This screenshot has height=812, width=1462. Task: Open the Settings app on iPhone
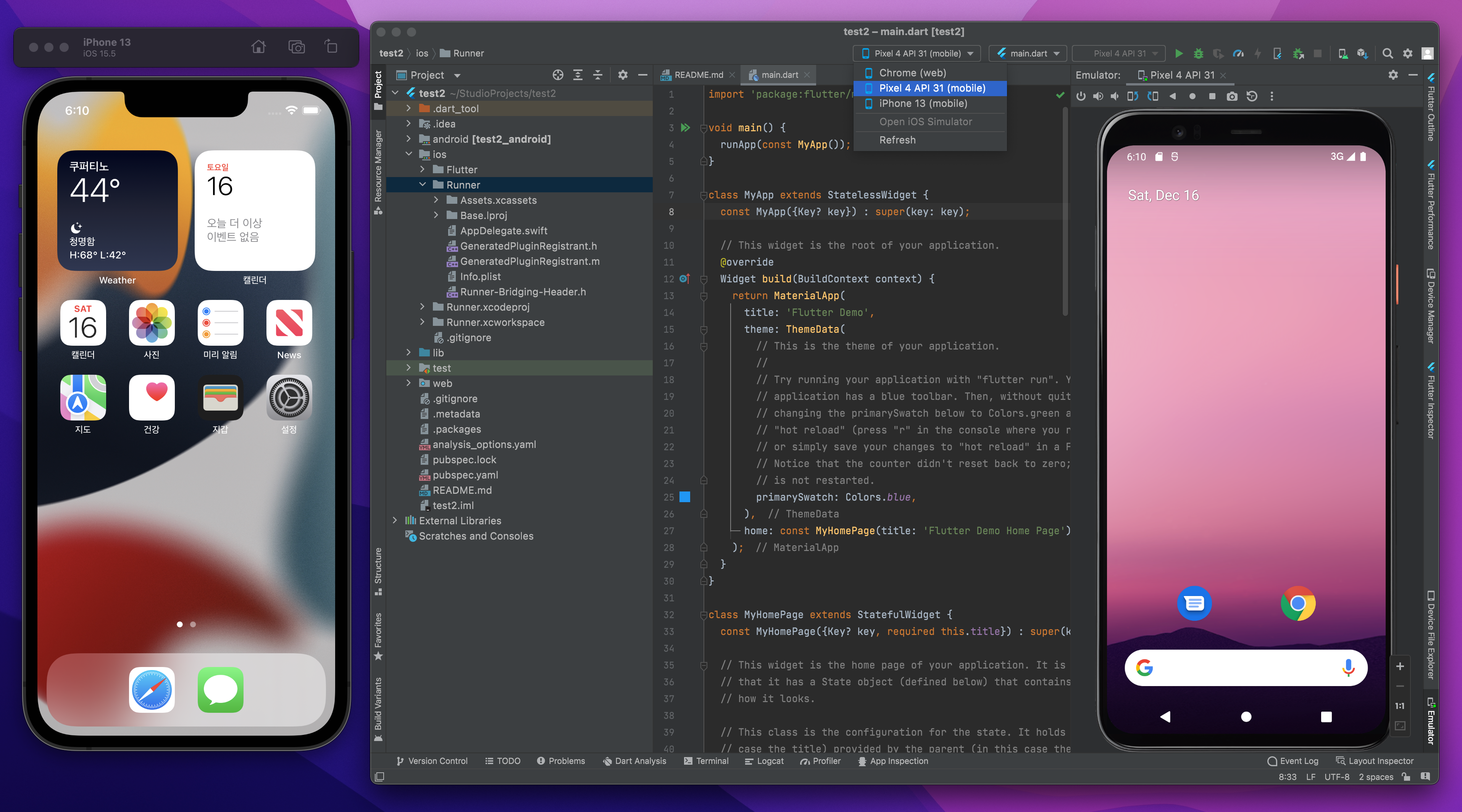(x=289, y=398)
